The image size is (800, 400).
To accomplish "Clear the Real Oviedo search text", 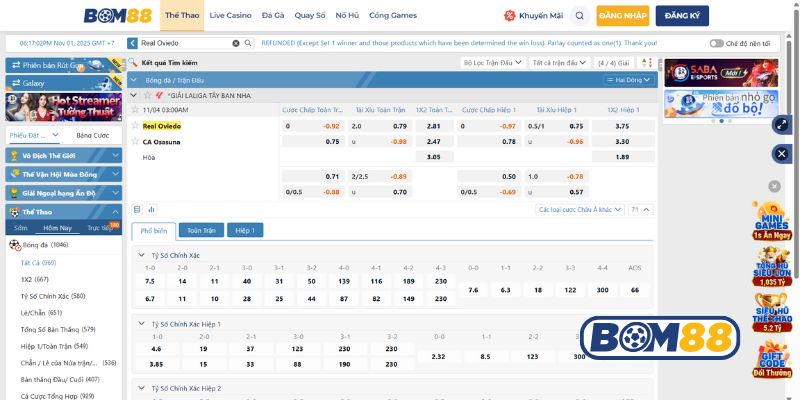I will pos(236,44).
